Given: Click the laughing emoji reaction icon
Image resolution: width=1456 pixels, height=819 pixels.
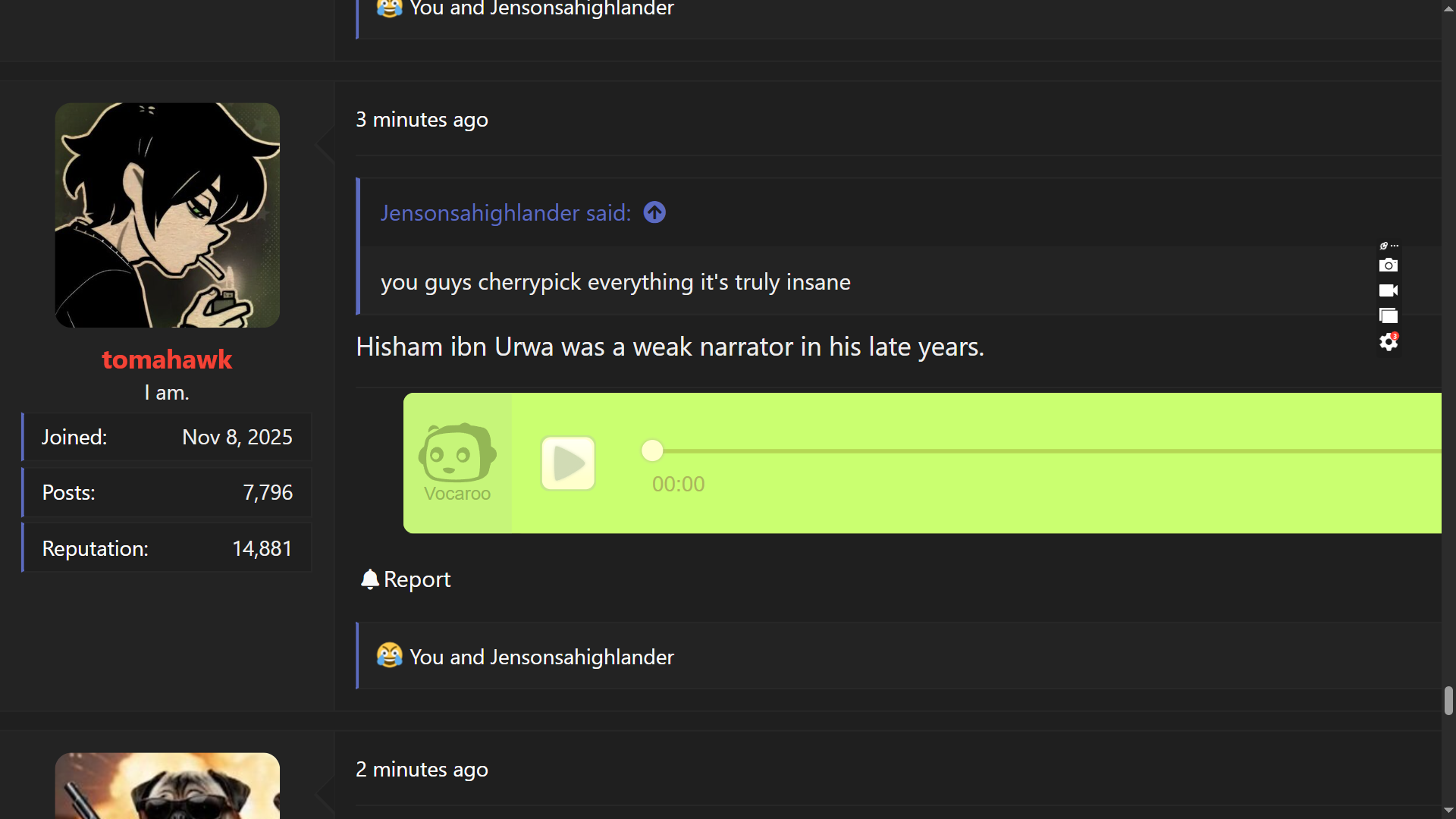Looking at the screenshot, I should click(x=389, y=656).
